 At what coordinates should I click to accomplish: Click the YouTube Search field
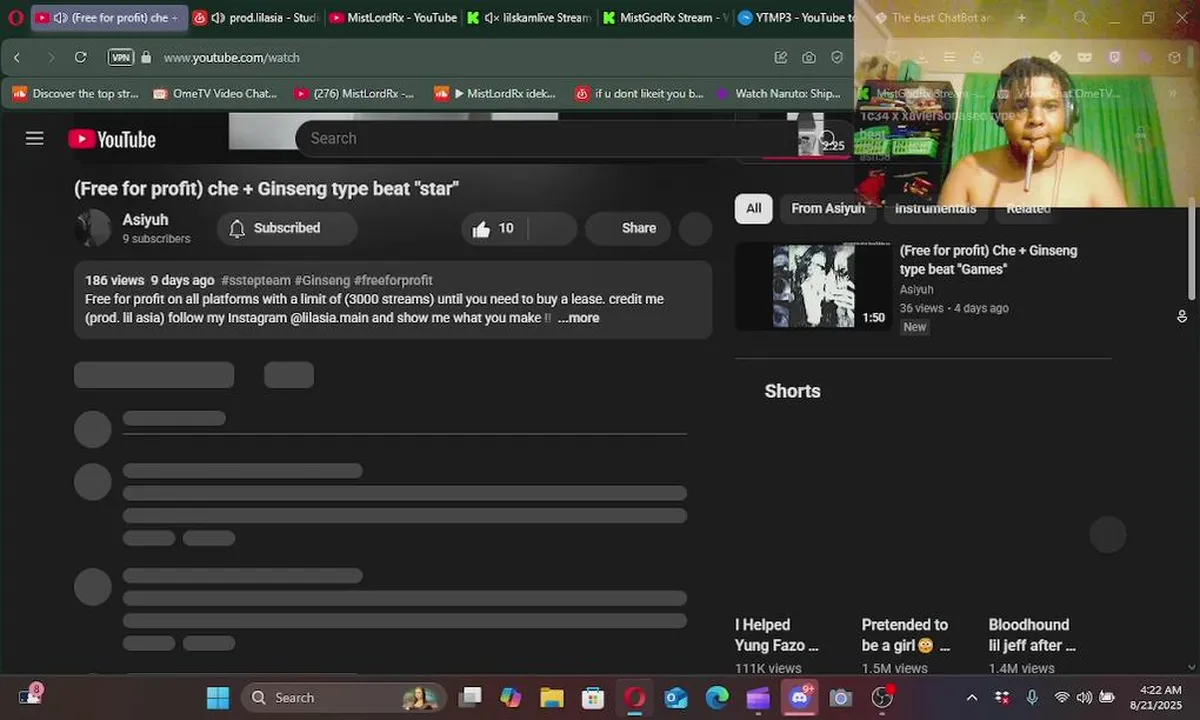coord(550,138)
